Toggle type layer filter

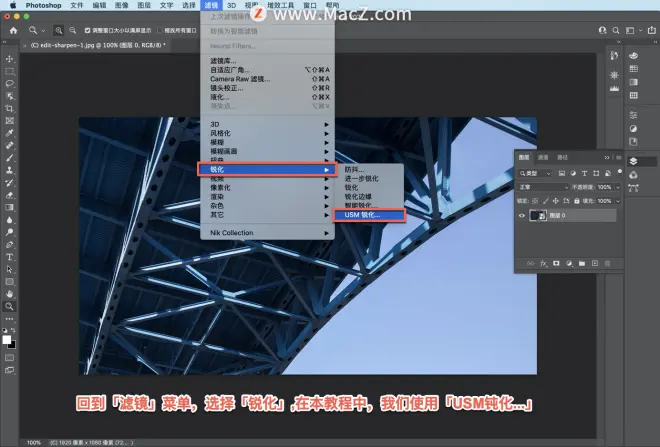584,173
